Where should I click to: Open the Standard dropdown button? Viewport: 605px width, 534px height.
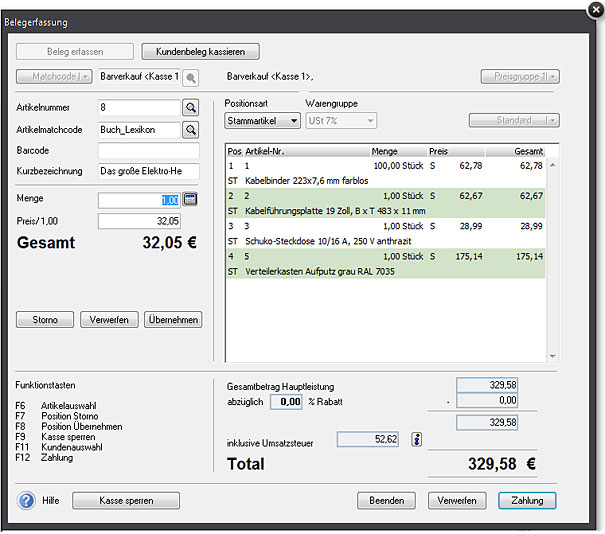pyautogui.click(x=514, y=120)
